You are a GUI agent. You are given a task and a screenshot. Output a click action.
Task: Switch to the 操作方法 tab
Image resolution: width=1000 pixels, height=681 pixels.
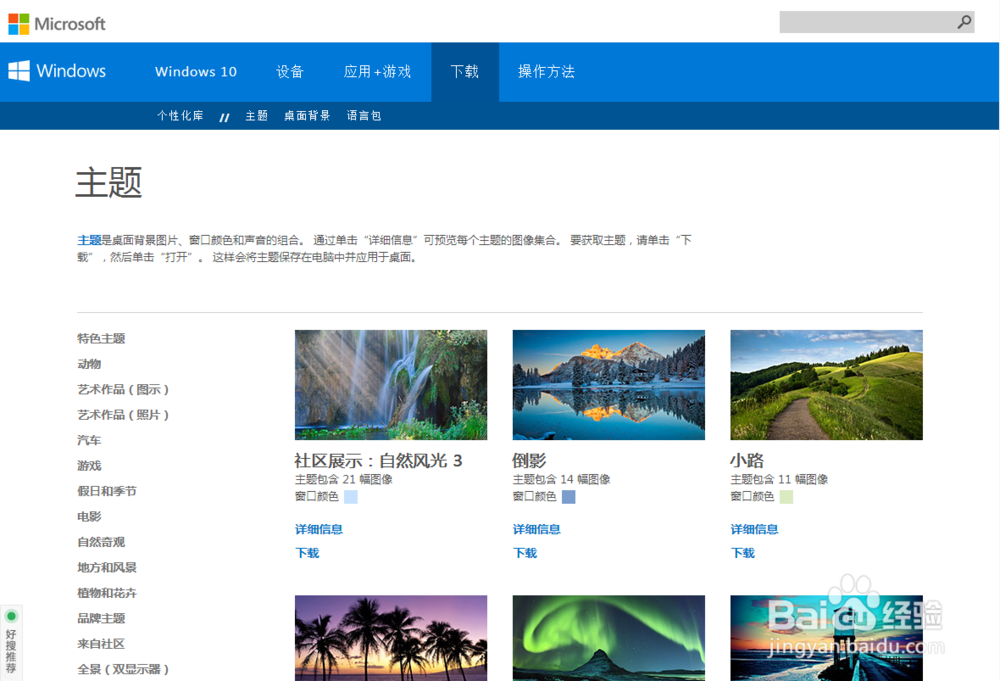pyautogui.click(x=547, y=71)
